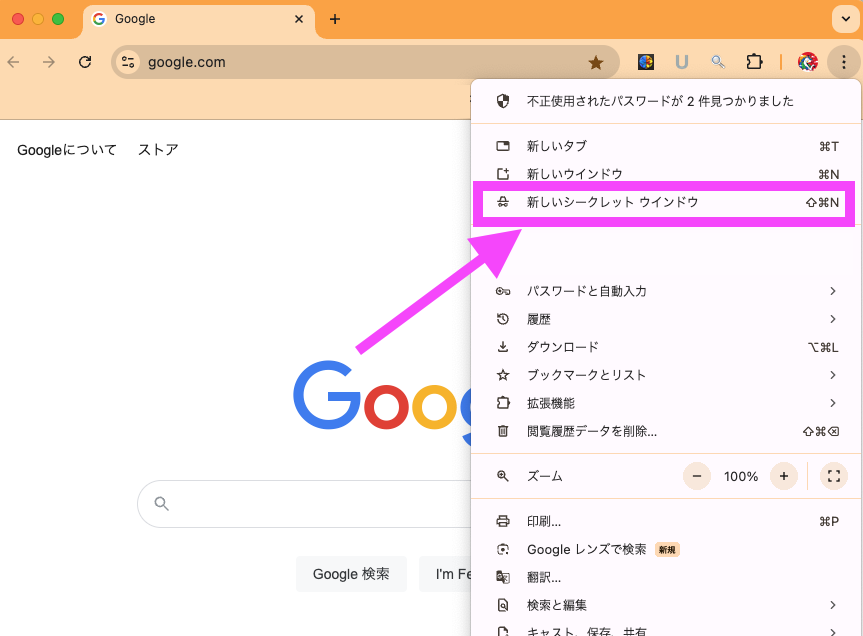The height and width of the screenshot is (636, 863).
Task: Increase zoom with the plus button
Action: (784, 476)
